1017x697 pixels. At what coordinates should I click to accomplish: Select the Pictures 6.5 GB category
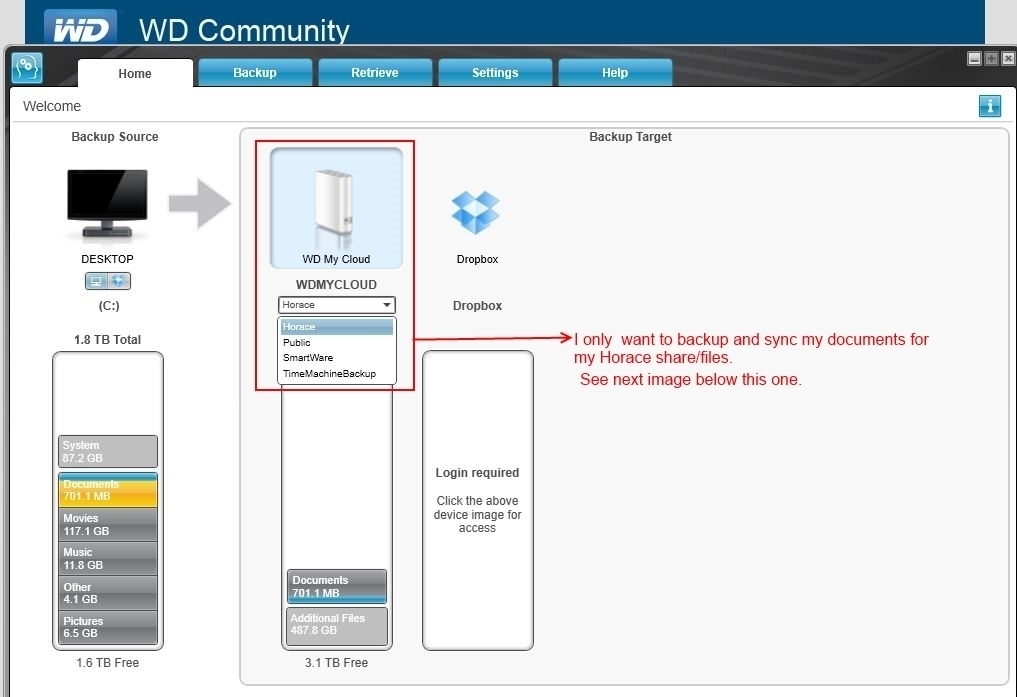(x=108, y=627)
